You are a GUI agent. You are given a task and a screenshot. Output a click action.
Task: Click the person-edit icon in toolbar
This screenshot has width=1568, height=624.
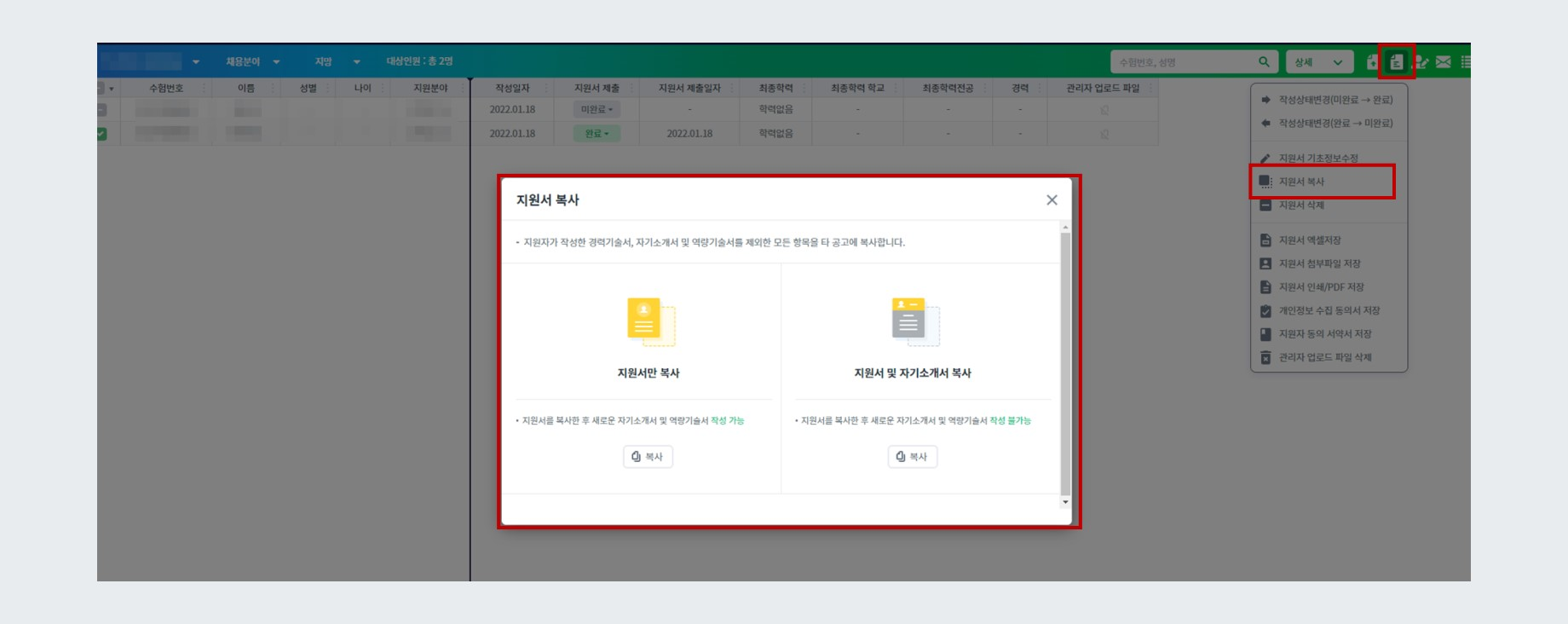point(1421,62)
